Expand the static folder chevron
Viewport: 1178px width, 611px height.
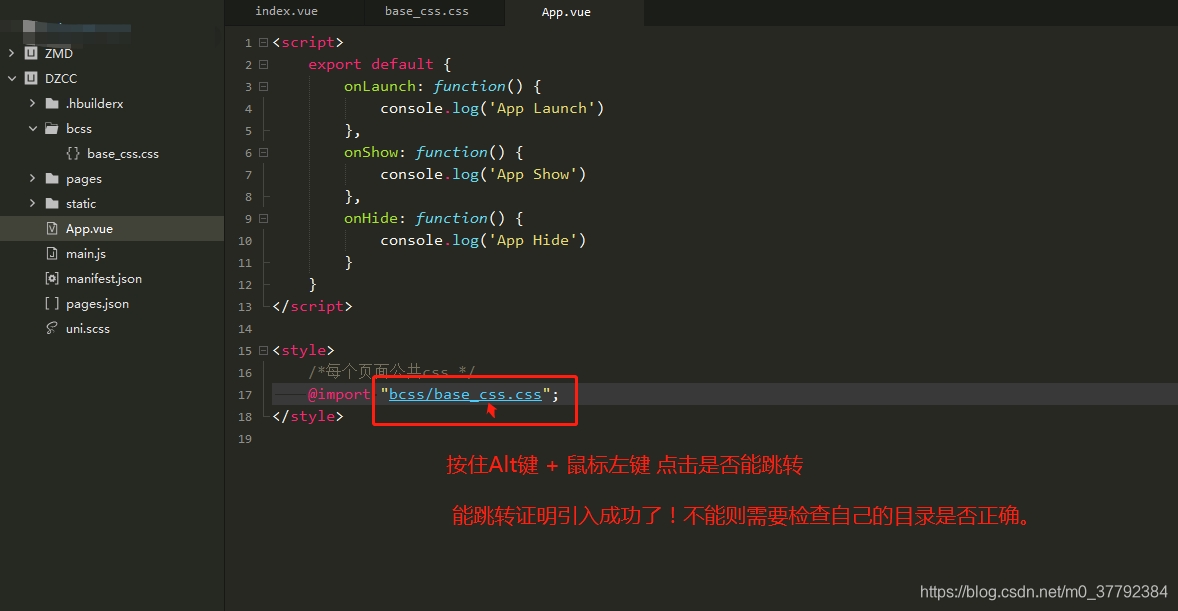pyautogui.click(x=32, y=204)
